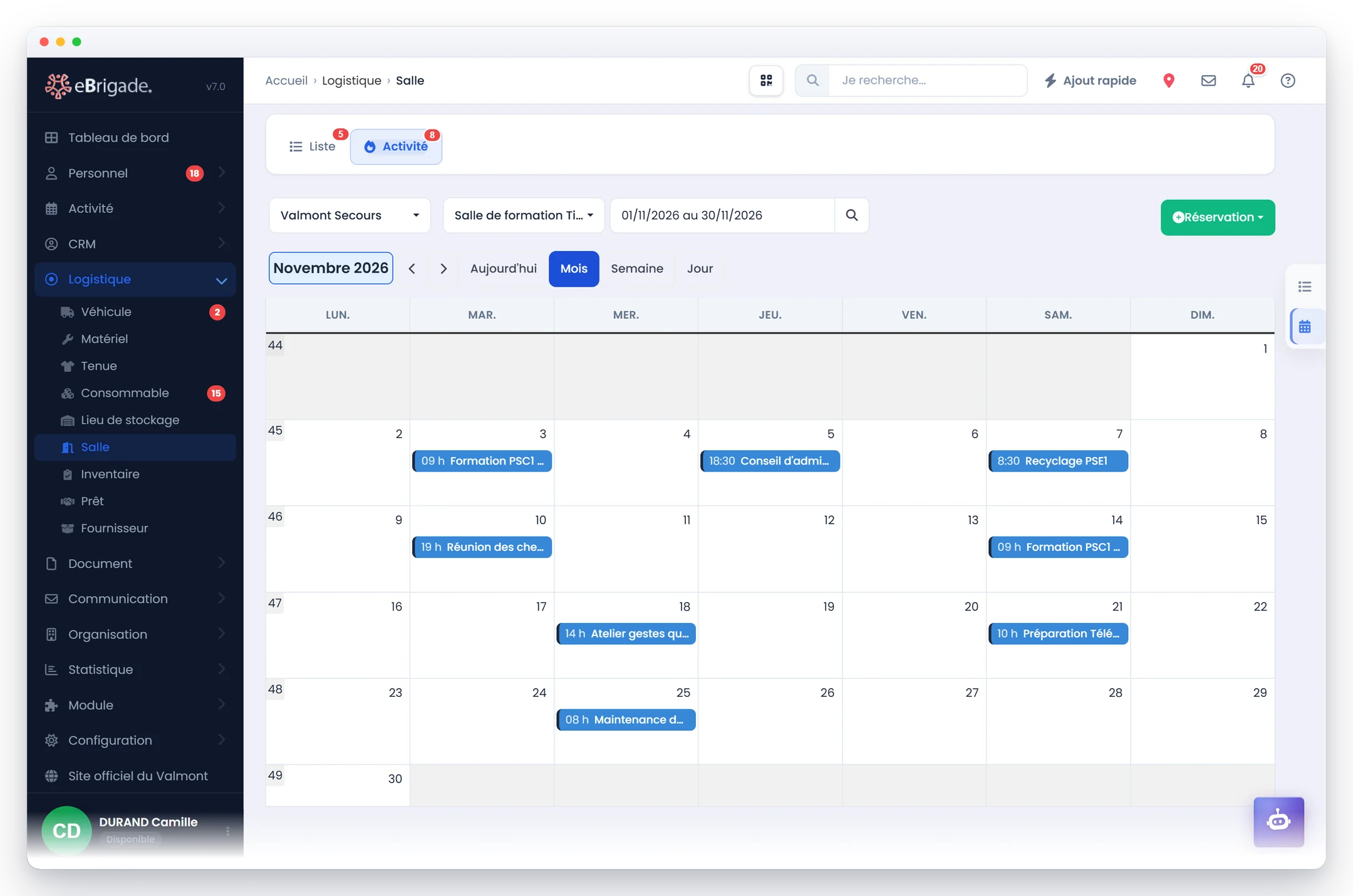Open Salle de formation dropdown
1353x896 pixels.
(x=524, y=215)
